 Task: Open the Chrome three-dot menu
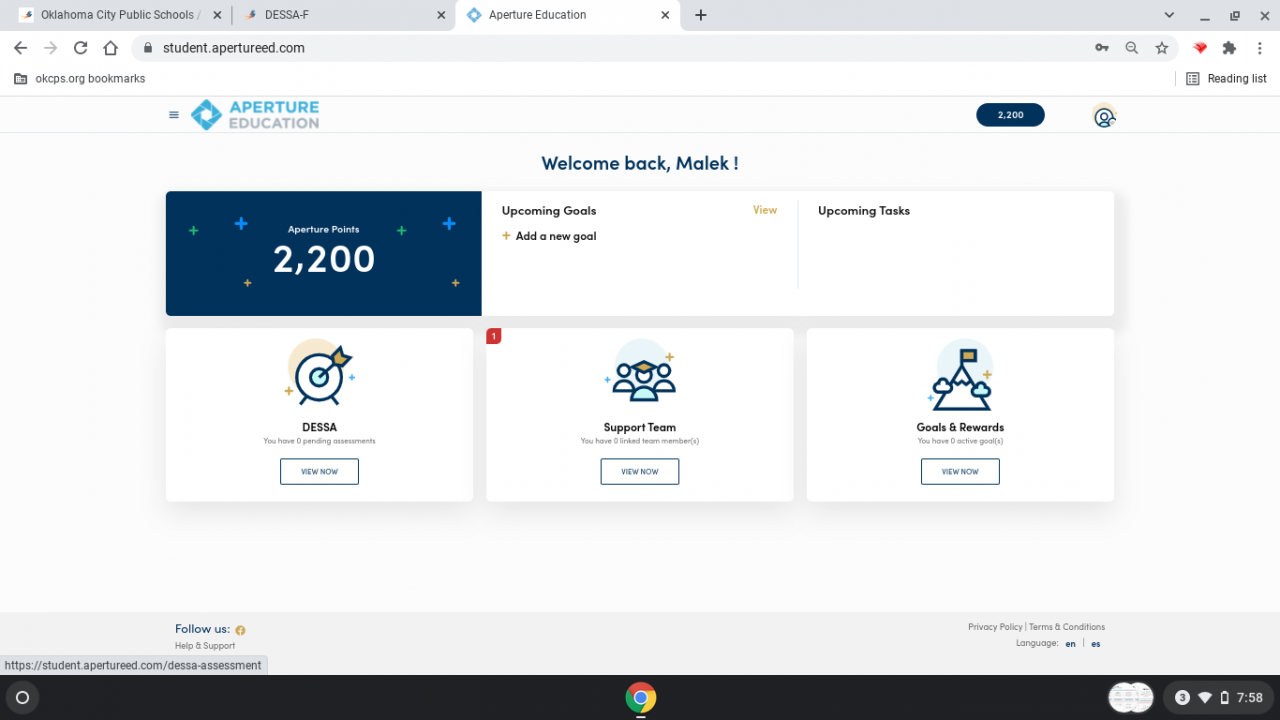[1260, 48]
